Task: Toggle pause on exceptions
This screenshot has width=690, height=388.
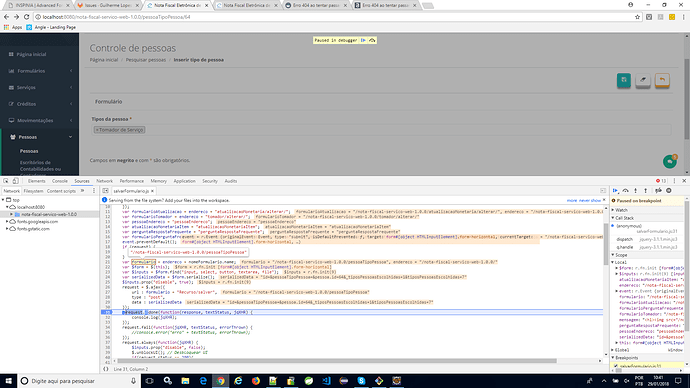Action: pos(669,191)
